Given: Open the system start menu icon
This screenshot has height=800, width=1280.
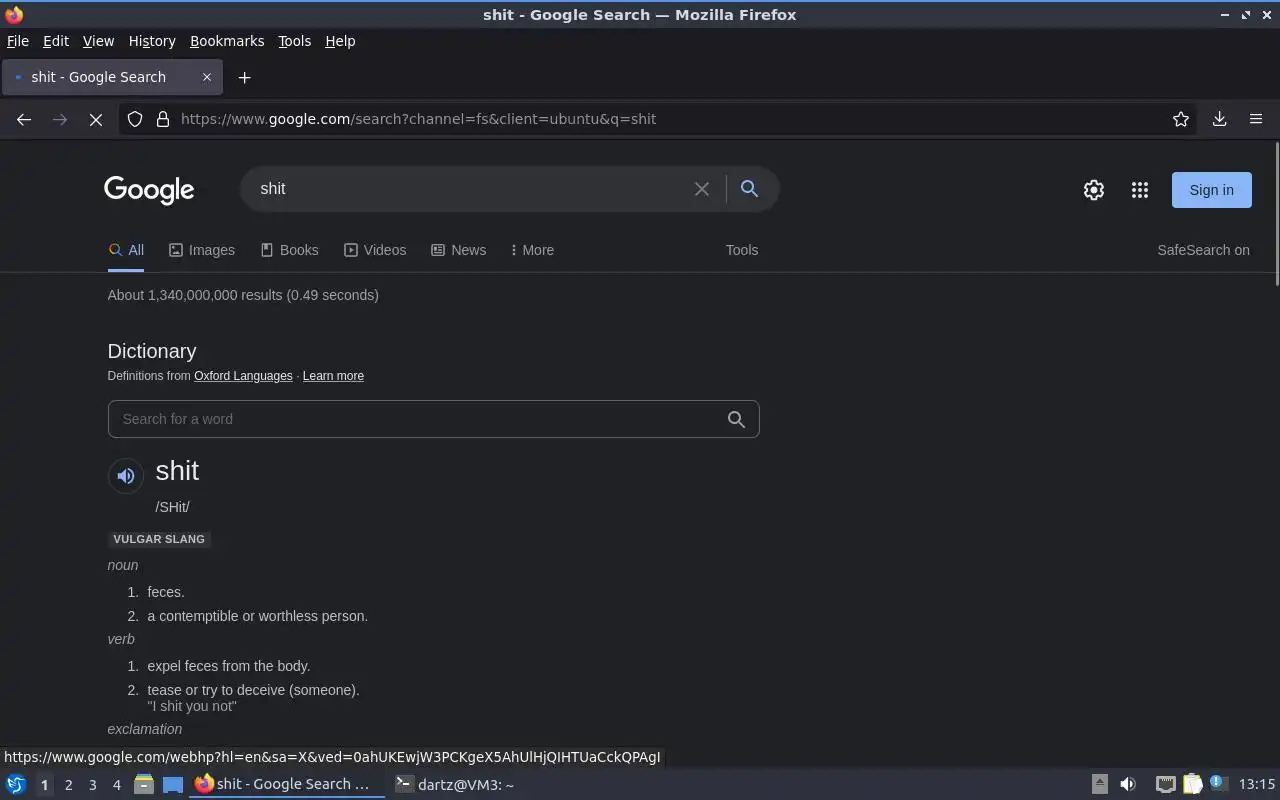Looking at the screenshot, I should [16, 784].
